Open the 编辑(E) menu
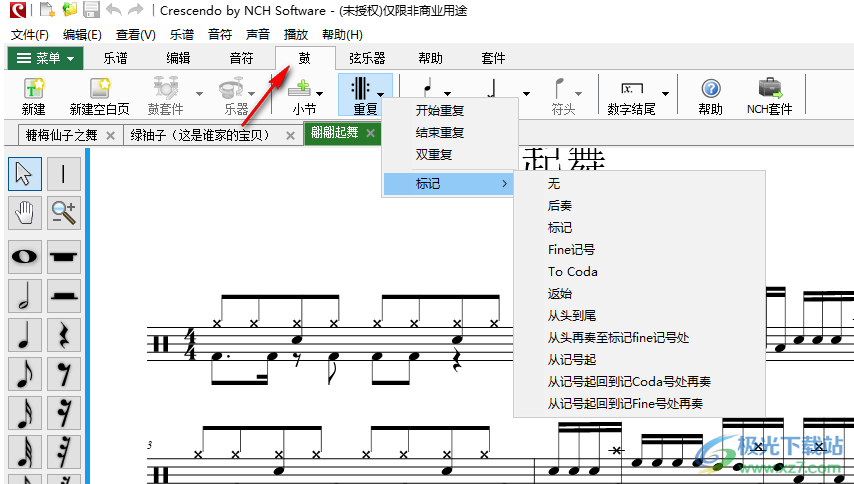854x484 pixels. [82, 35]
